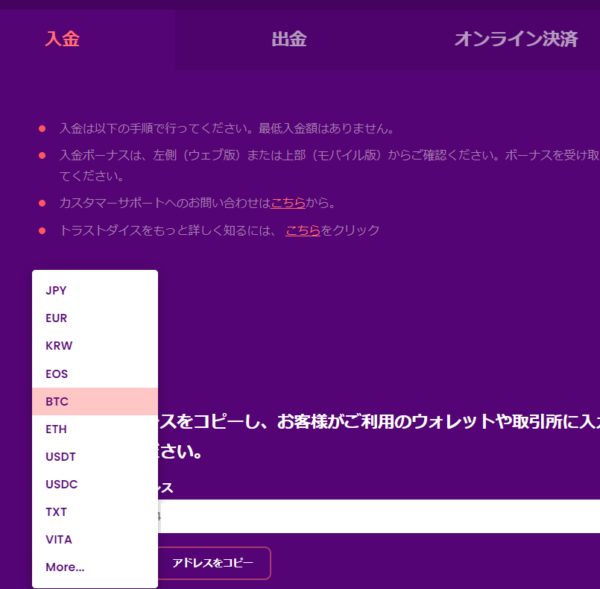The image size is (600, 589).
Task: Expand More... to show additional currencies
Action: 65,567
